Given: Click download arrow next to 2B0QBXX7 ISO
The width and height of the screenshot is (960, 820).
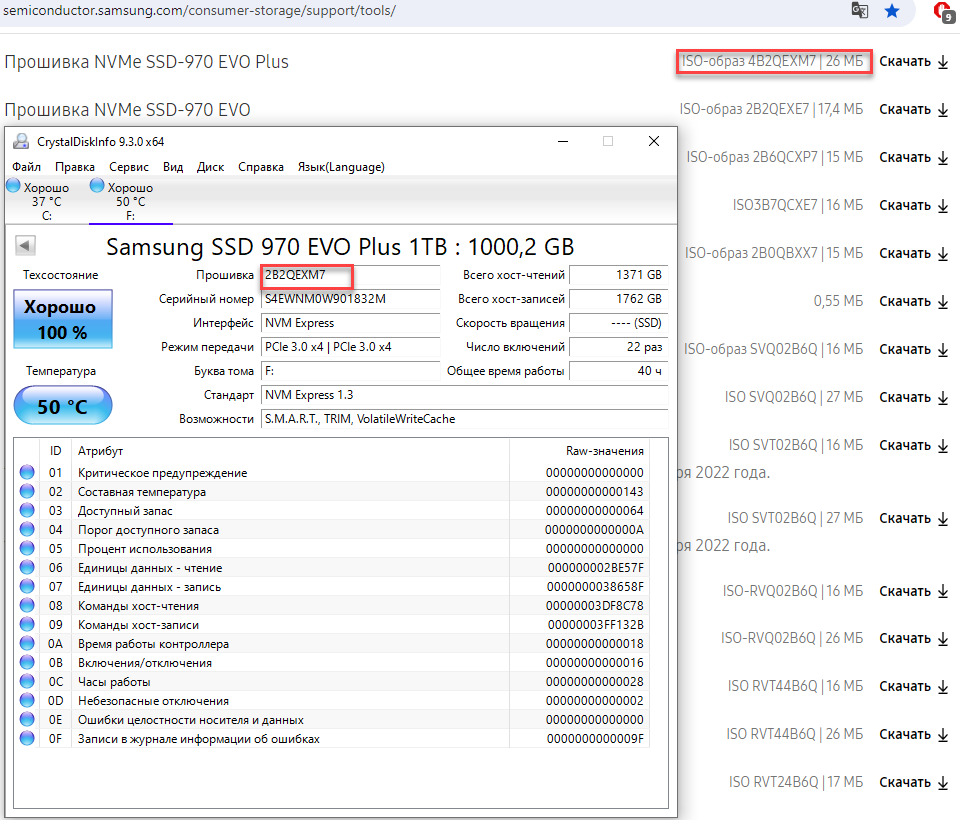Looking at the screenshot, I should [x=943, y=254].
